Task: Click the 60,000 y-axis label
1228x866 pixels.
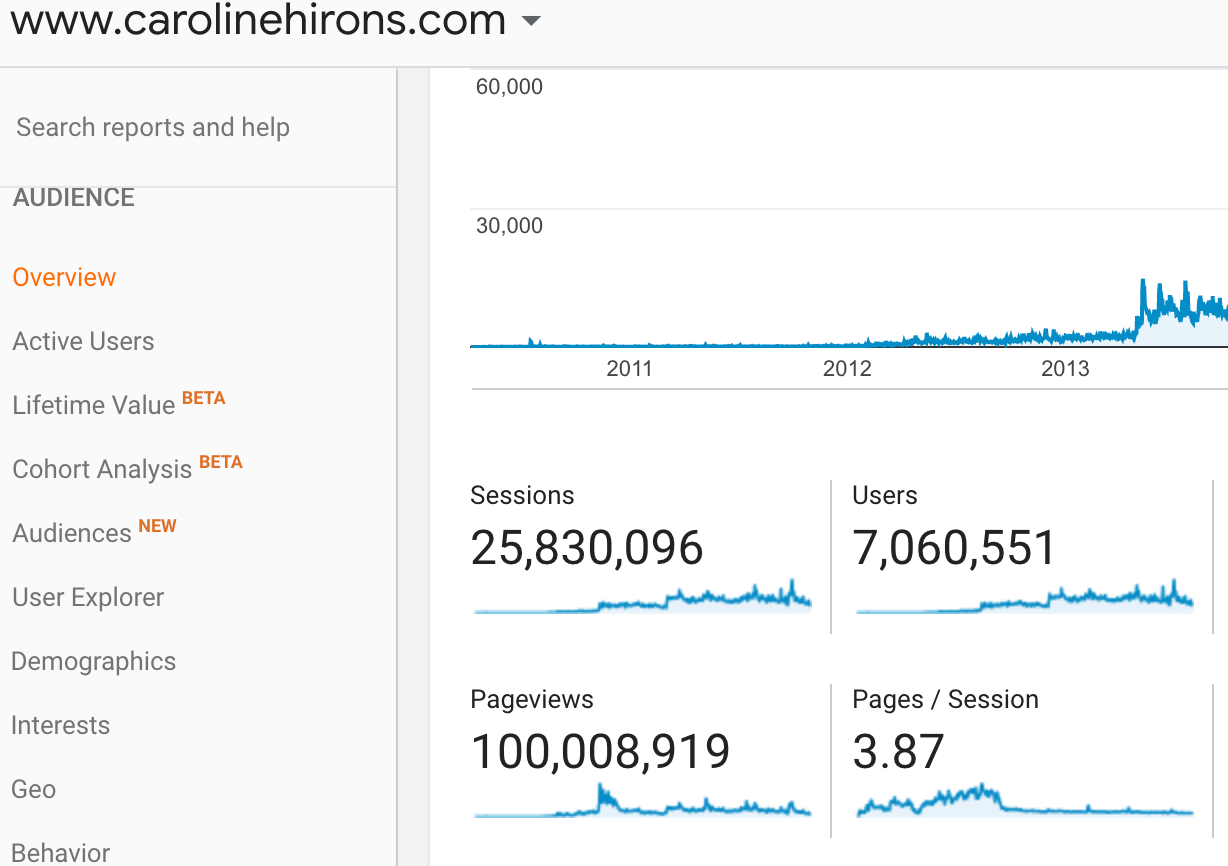Action: point(509,87)
